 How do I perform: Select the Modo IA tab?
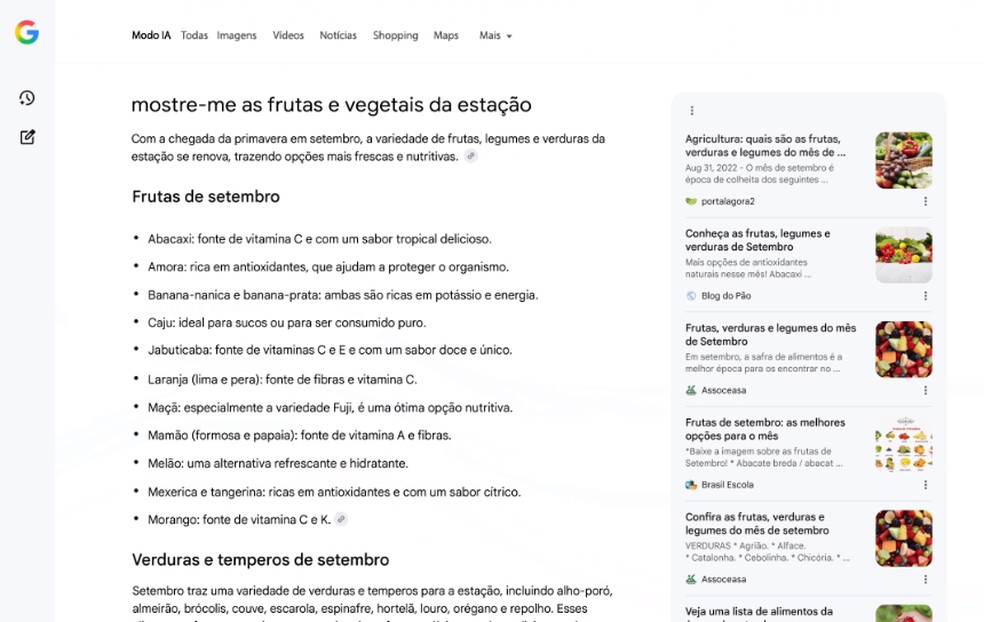click(151, 35)
